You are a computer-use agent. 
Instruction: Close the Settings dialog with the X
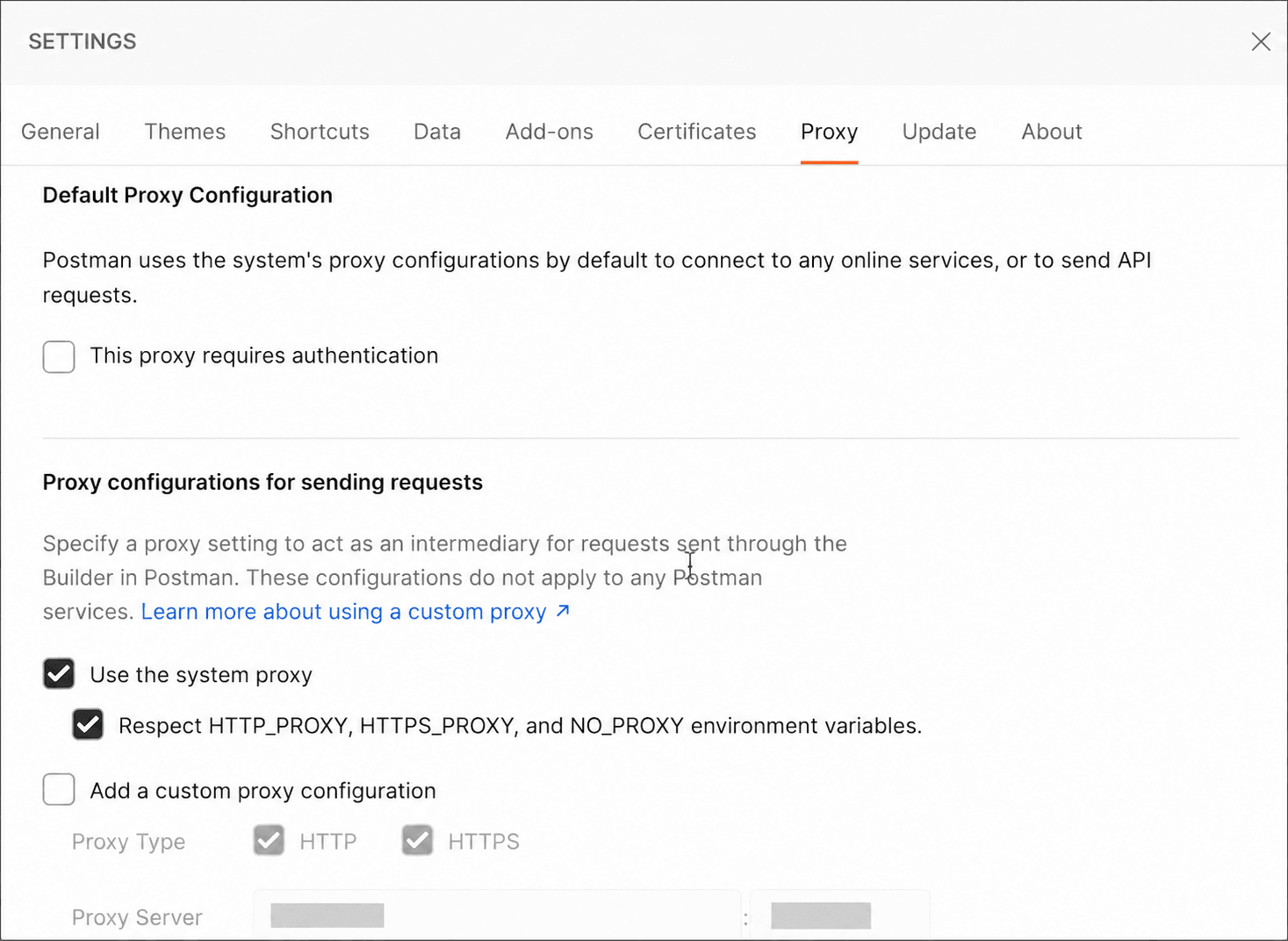point(1261,41)
